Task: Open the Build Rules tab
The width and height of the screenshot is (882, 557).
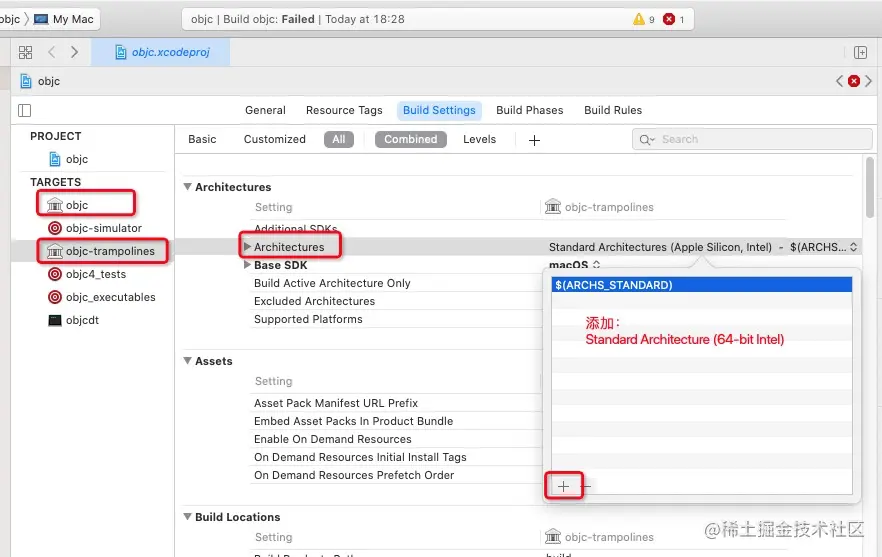Action: [x=613, y=110]
